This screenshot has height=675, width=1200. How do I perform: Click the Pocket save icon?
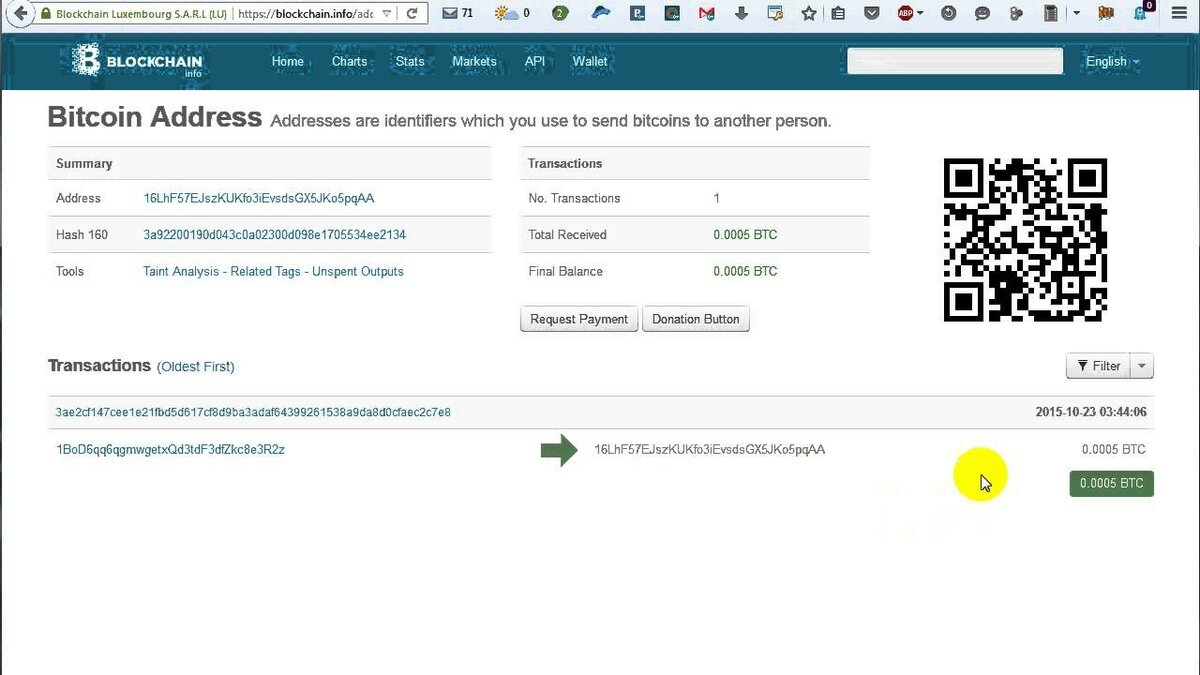(x=872, y=14)
